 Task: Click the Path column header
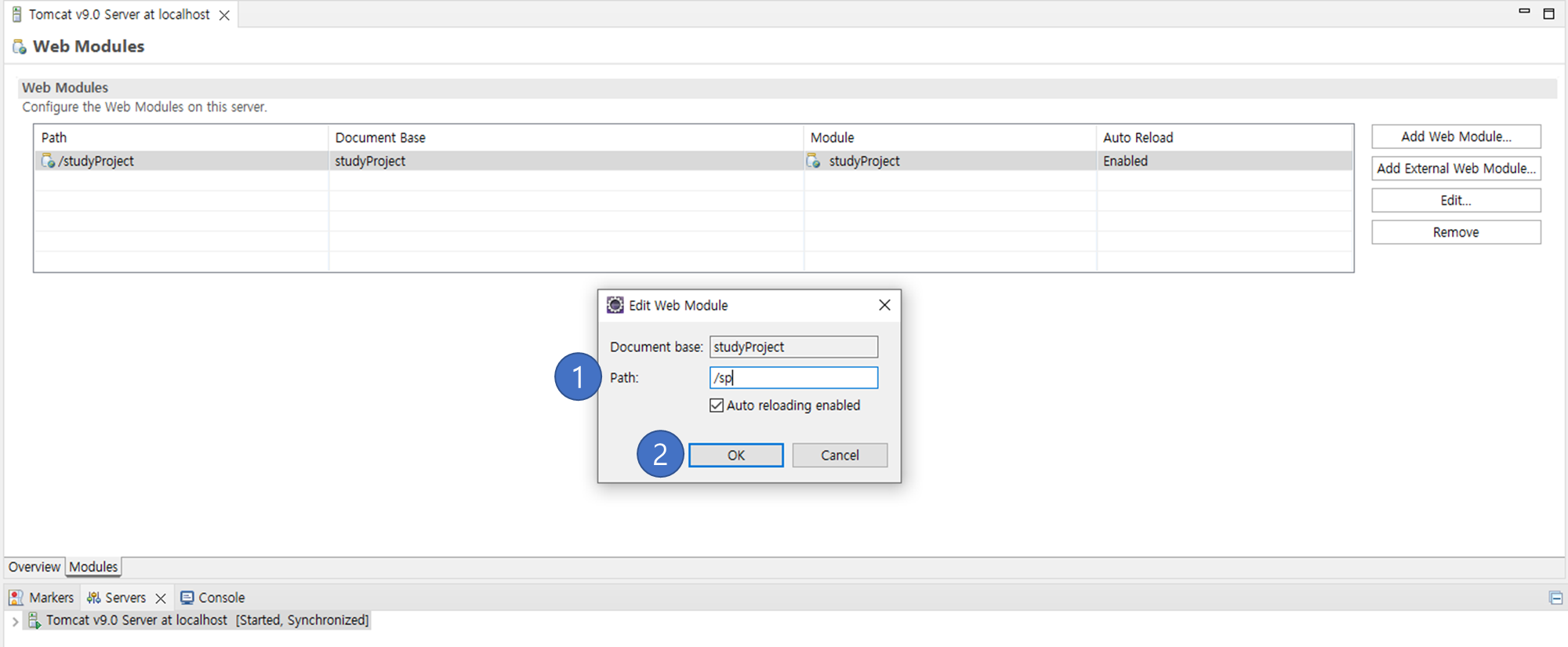tap(181, 138)
